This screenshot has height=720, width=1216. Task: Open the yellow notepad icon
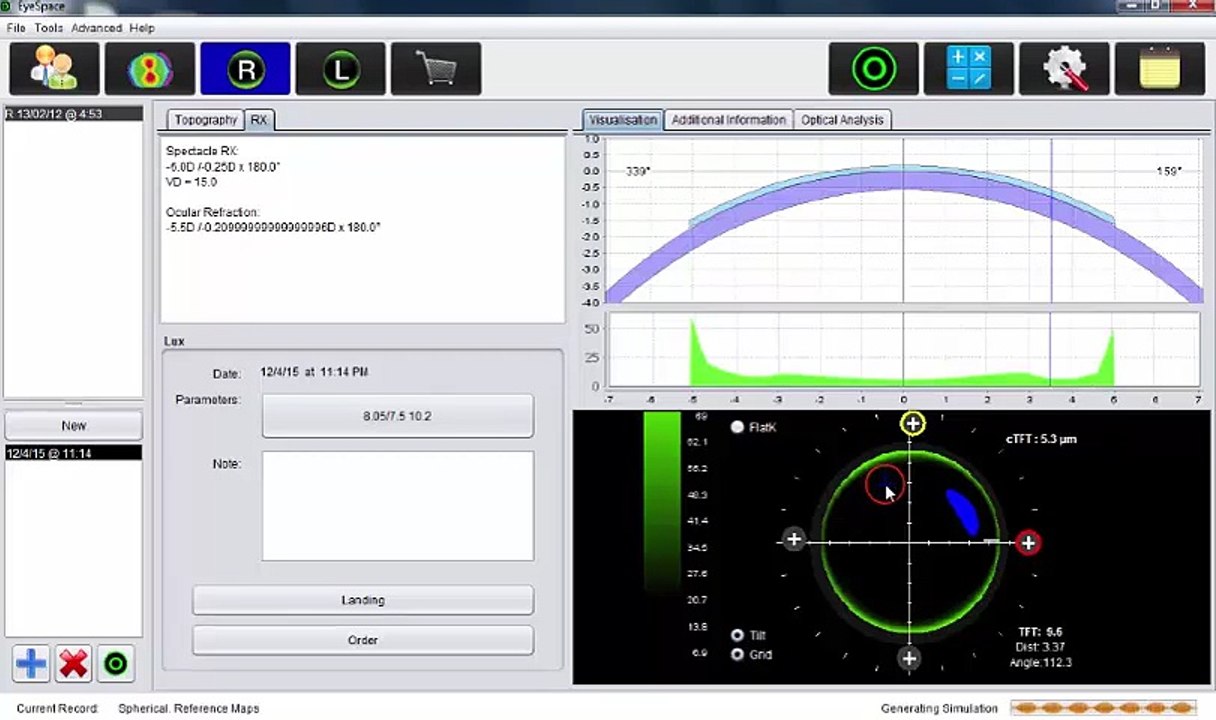(x=1160, y=69)
